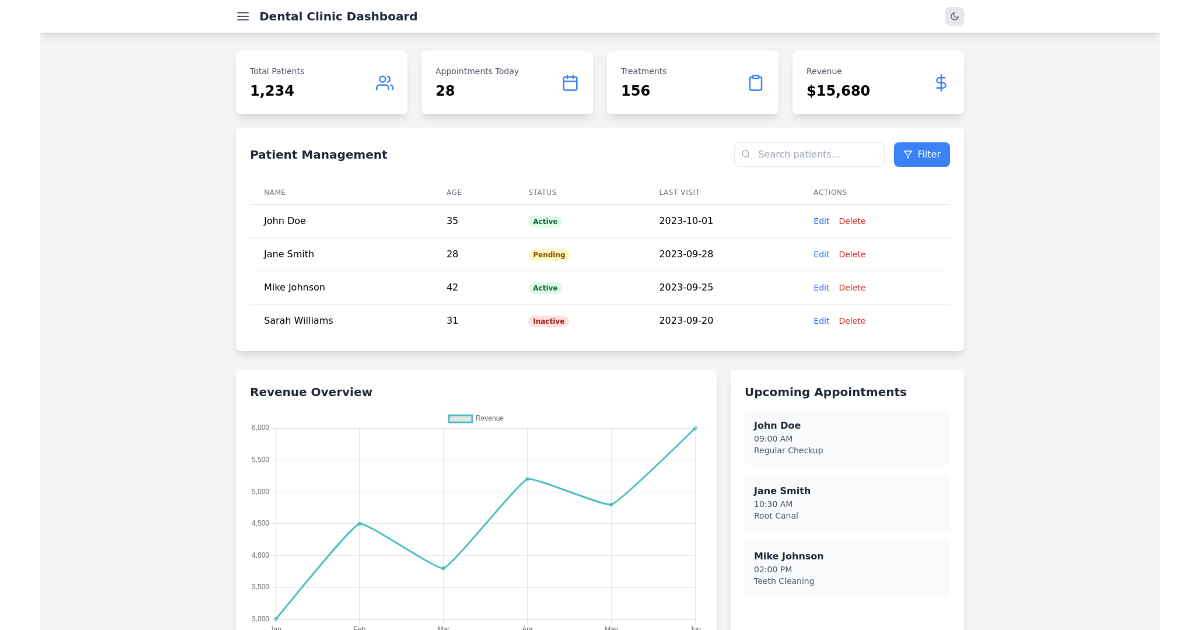Screen dimensions: 1200x630
Task: Open the Patient Management section header
Action: [319, 154]
